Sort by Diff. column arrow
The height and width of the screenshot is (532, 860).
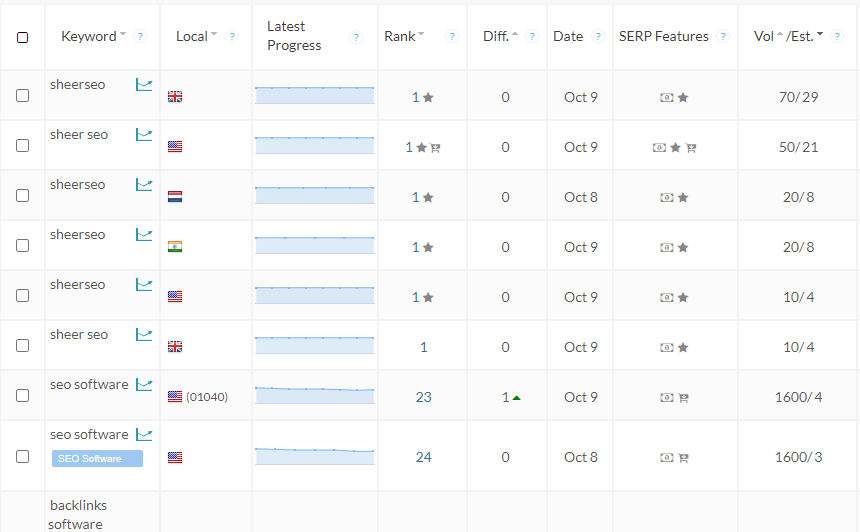pos(514,34)
